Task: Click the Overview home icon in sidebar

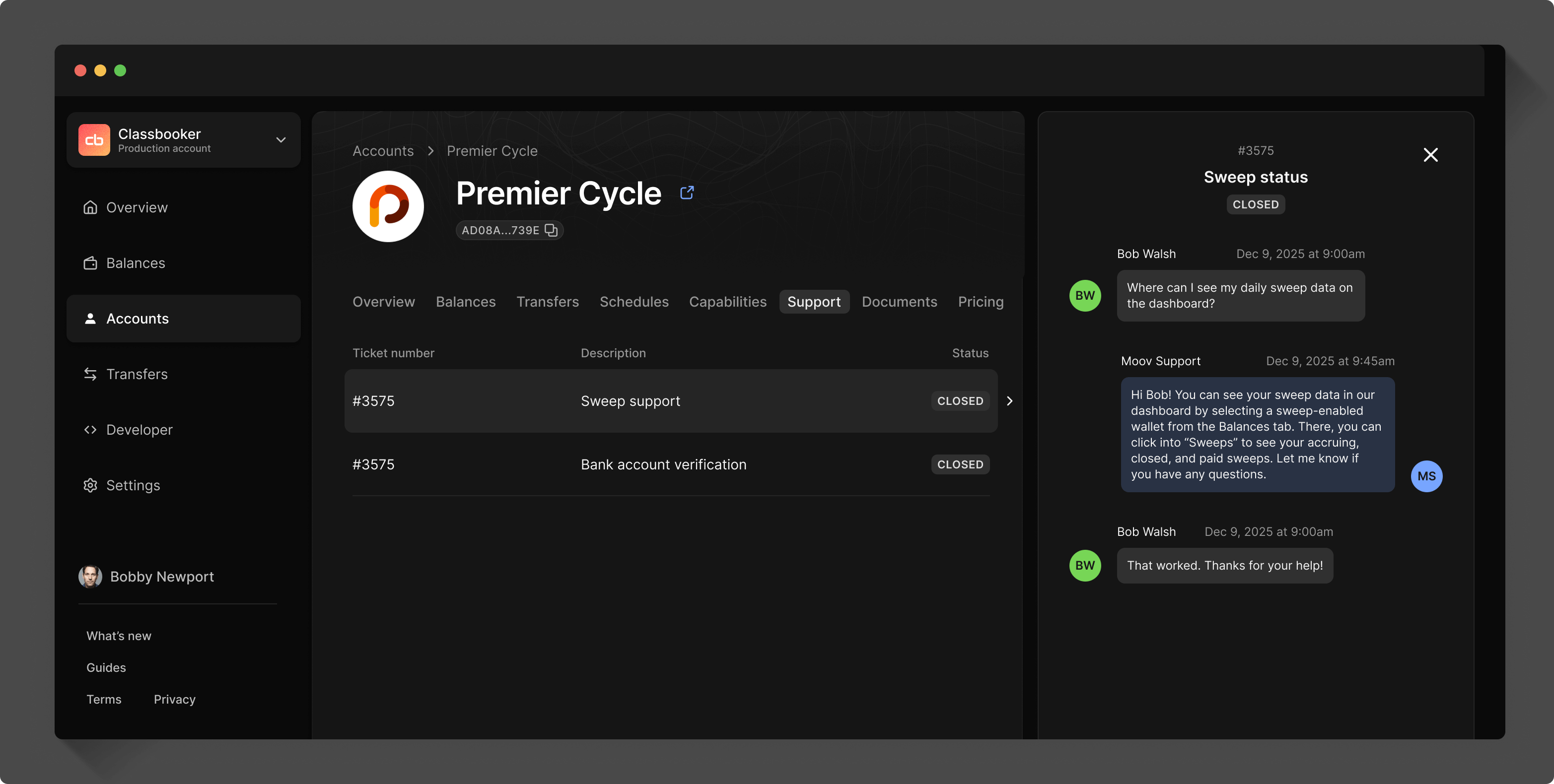Action: coord(90,207)
